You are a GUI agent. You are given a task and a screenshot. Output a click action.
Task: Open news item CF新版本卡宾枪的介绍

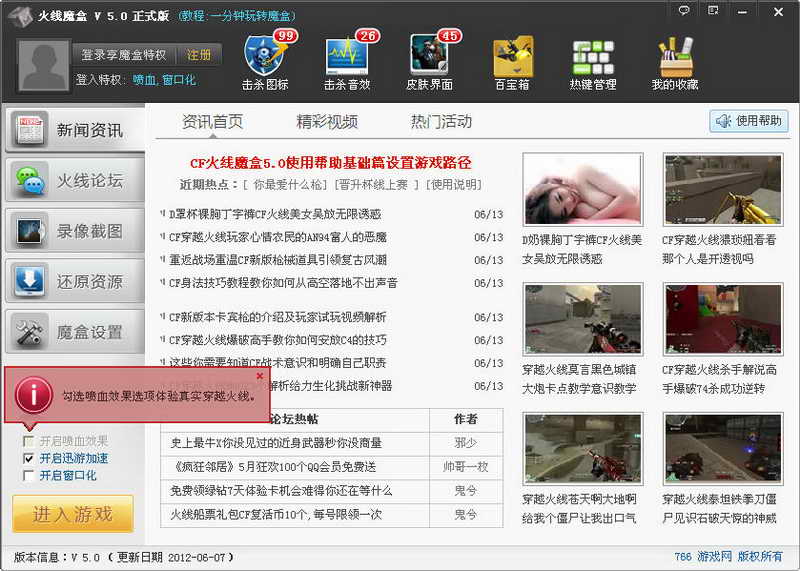278,317
